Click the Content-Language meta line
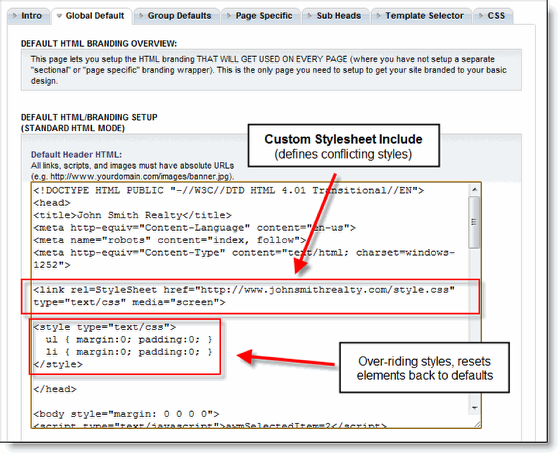Image resolution: width=560 pixels, height=455 pixels. coord(194,228)
